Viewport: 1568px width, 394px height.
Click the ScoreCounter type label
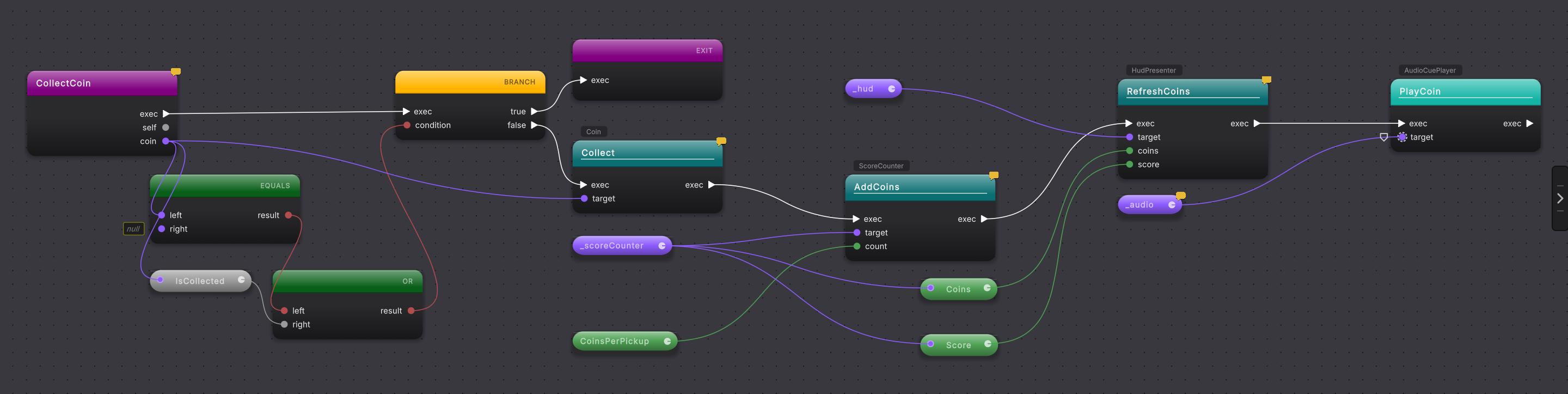880,166
